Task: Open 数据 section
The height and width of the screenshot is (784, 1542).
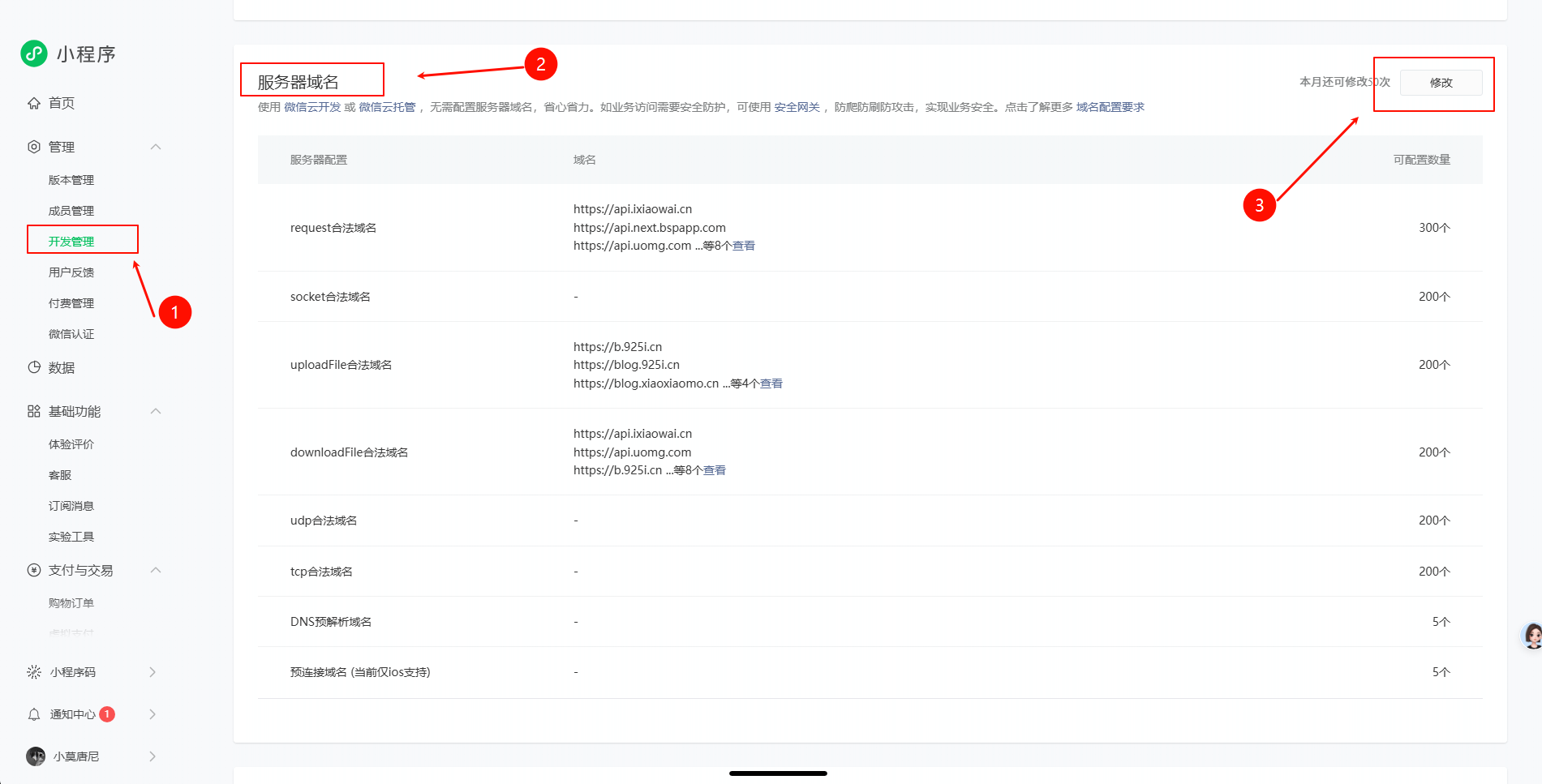Action: (62, 367)
